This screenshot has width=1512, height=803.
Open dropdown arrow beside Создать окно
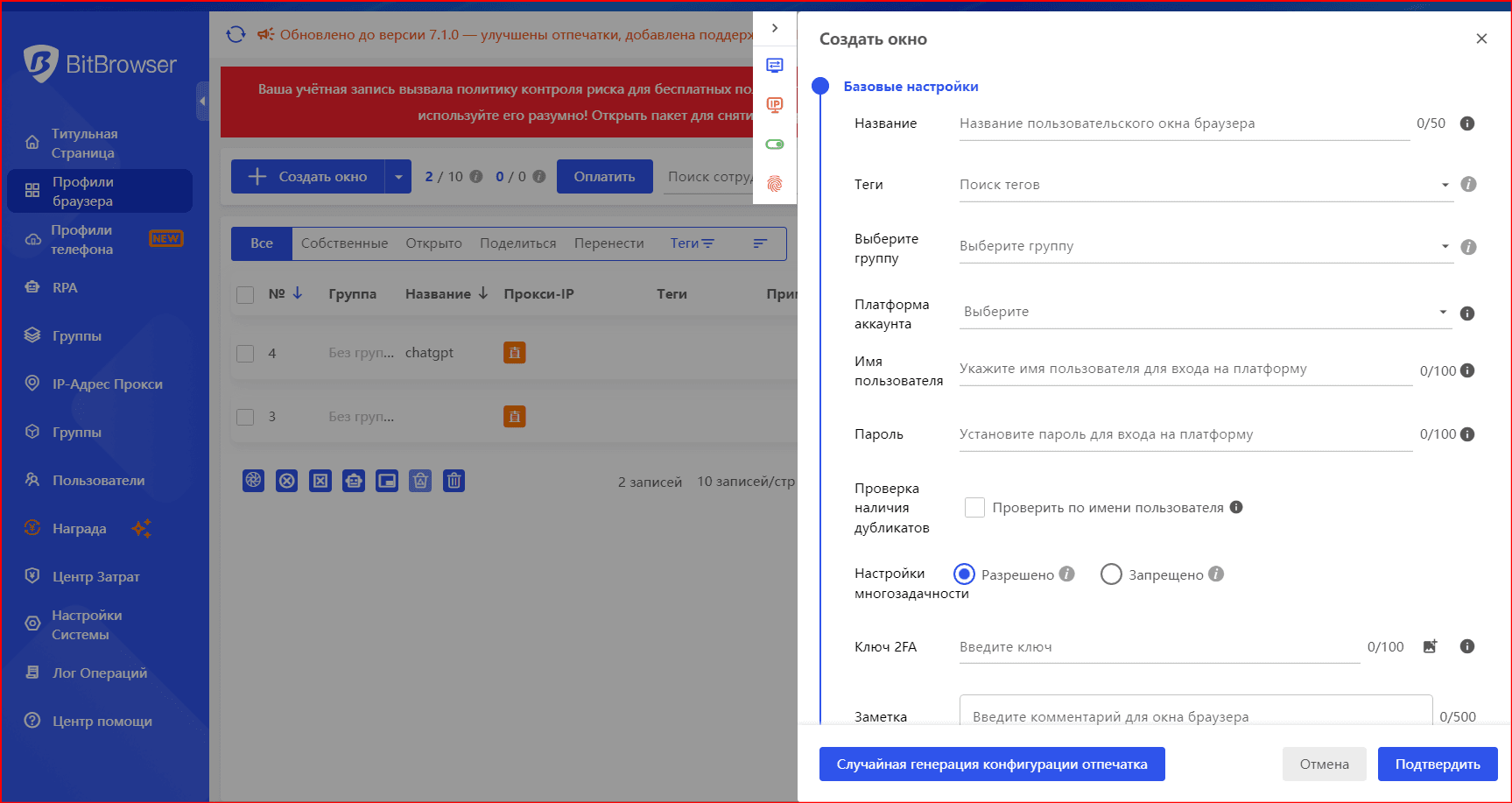click(398, 177)
